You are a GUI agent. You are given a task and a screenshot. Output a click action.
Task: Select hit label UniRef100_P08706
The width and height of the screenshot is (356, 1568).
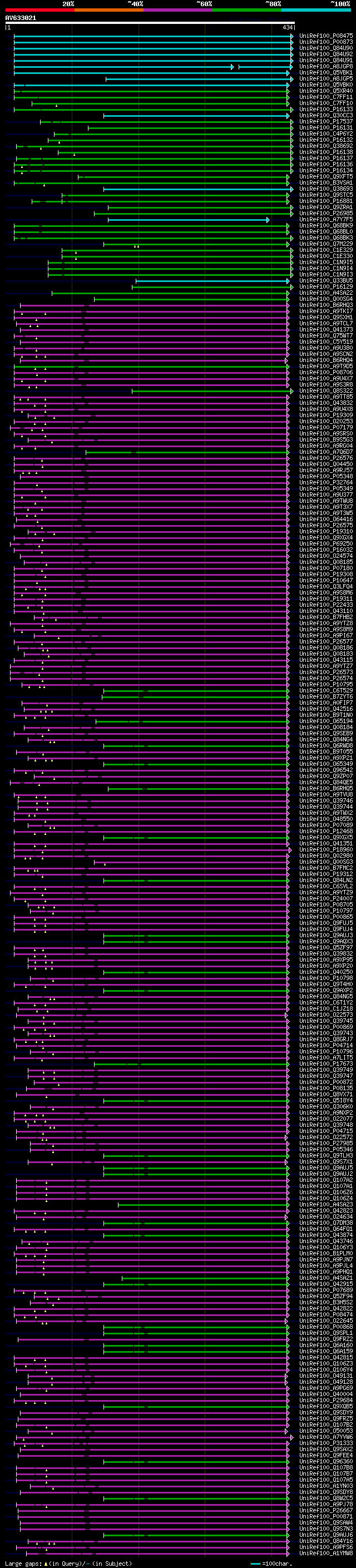click(x=325, y=373)
